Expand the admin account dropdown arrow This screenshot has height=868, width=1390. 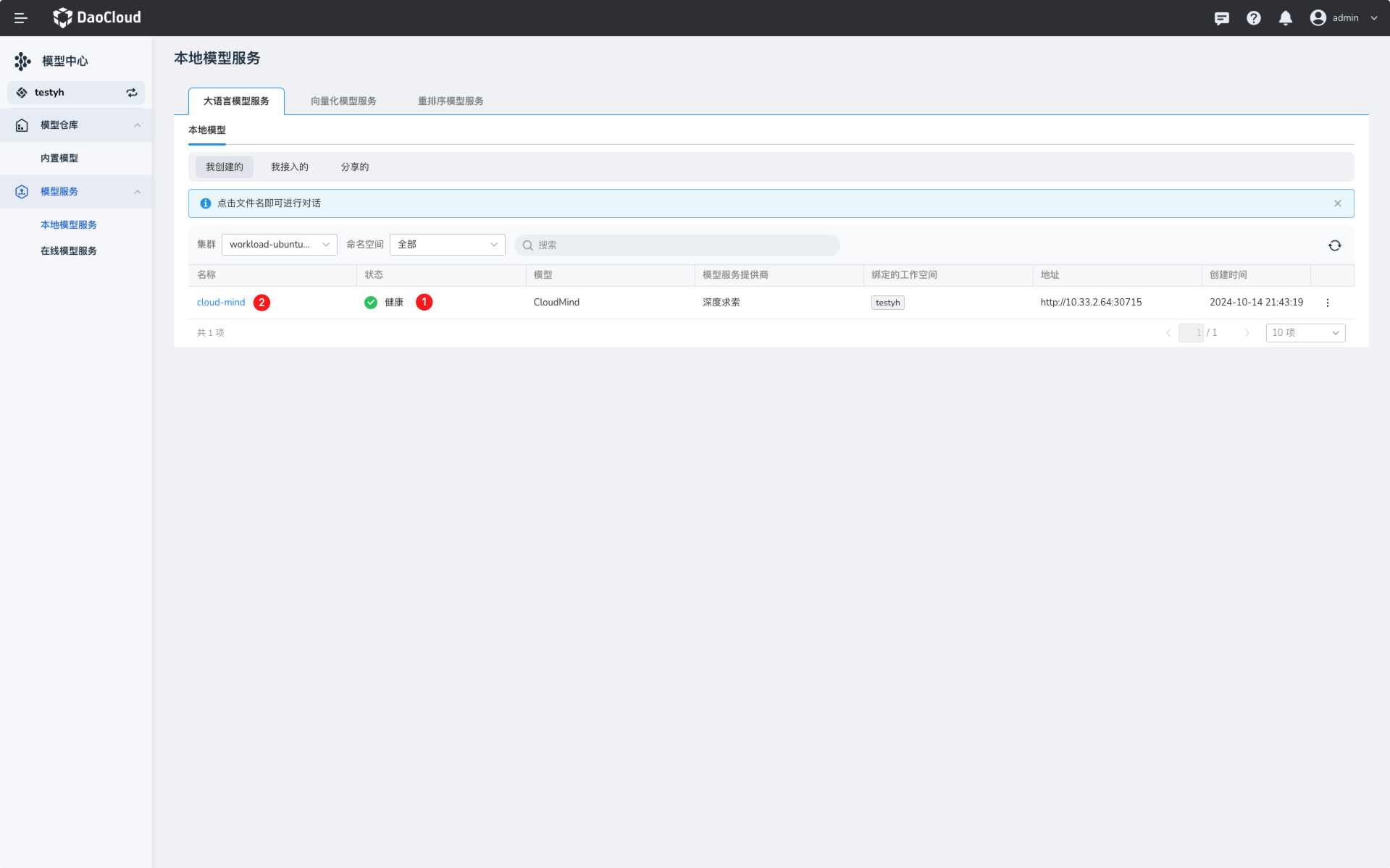(x=1373, y=18)
